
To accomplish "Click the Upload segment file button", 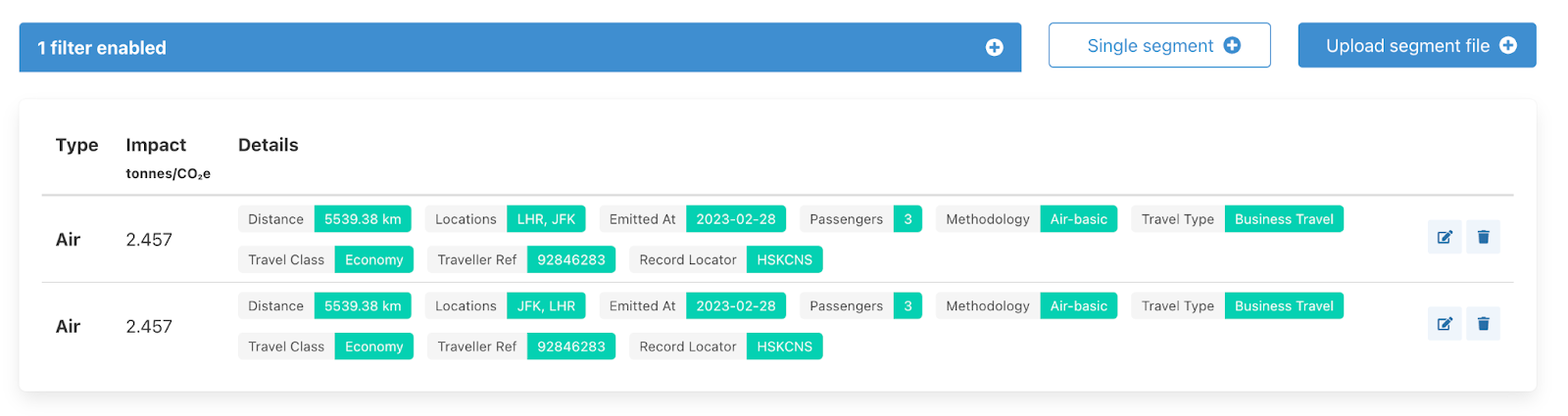I will [x=1416, y=46].
